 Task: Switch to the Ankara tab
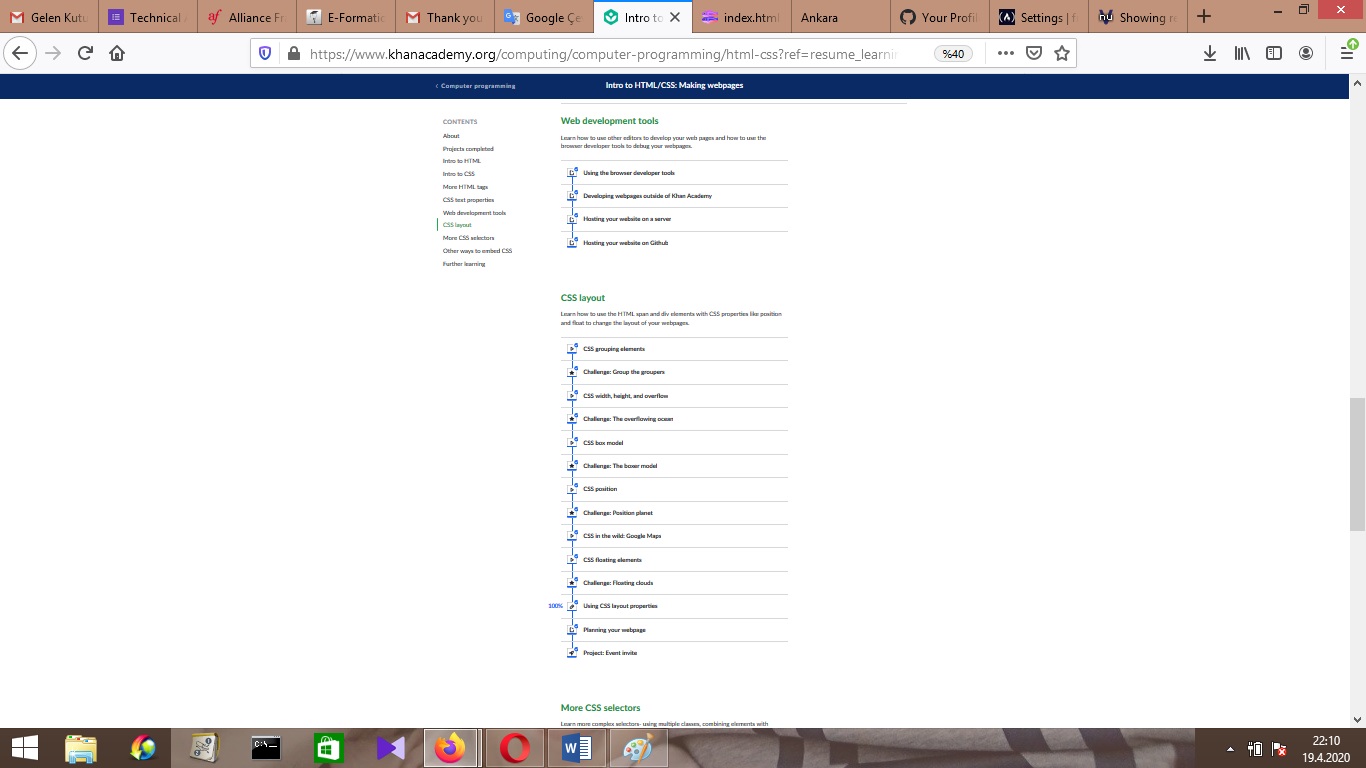click(x=839, y=17)
